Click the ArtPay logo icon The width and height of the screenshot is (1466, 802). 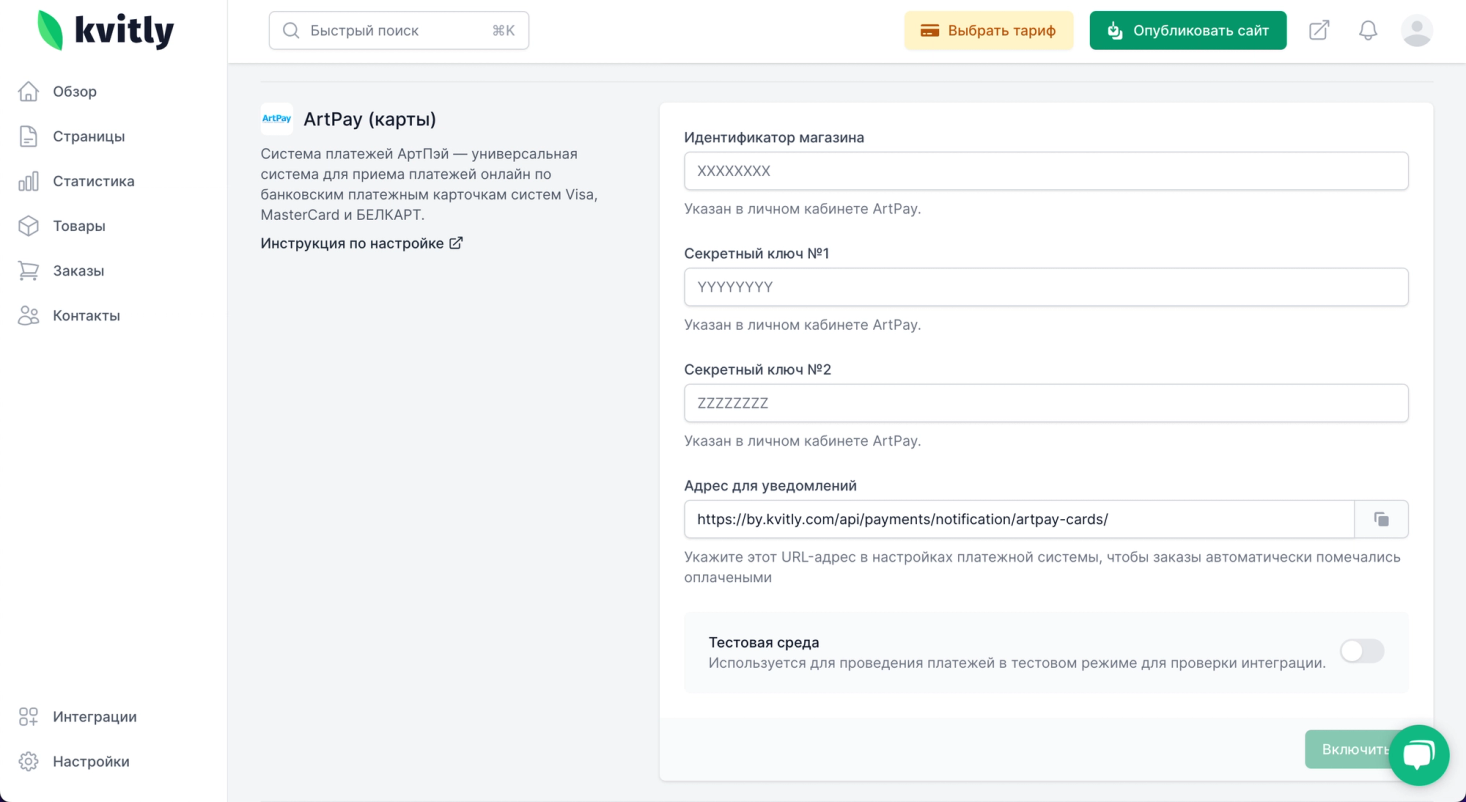click(x=277, y=119)
